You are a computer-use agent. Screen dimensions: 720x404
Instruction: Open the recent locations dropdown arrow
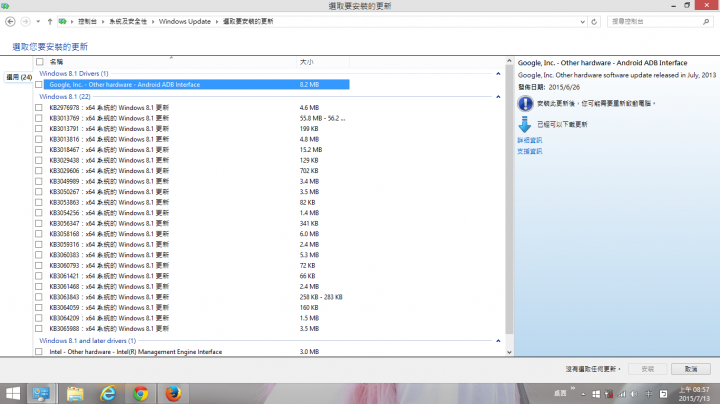pyautogui.click(x=38, y=22)
